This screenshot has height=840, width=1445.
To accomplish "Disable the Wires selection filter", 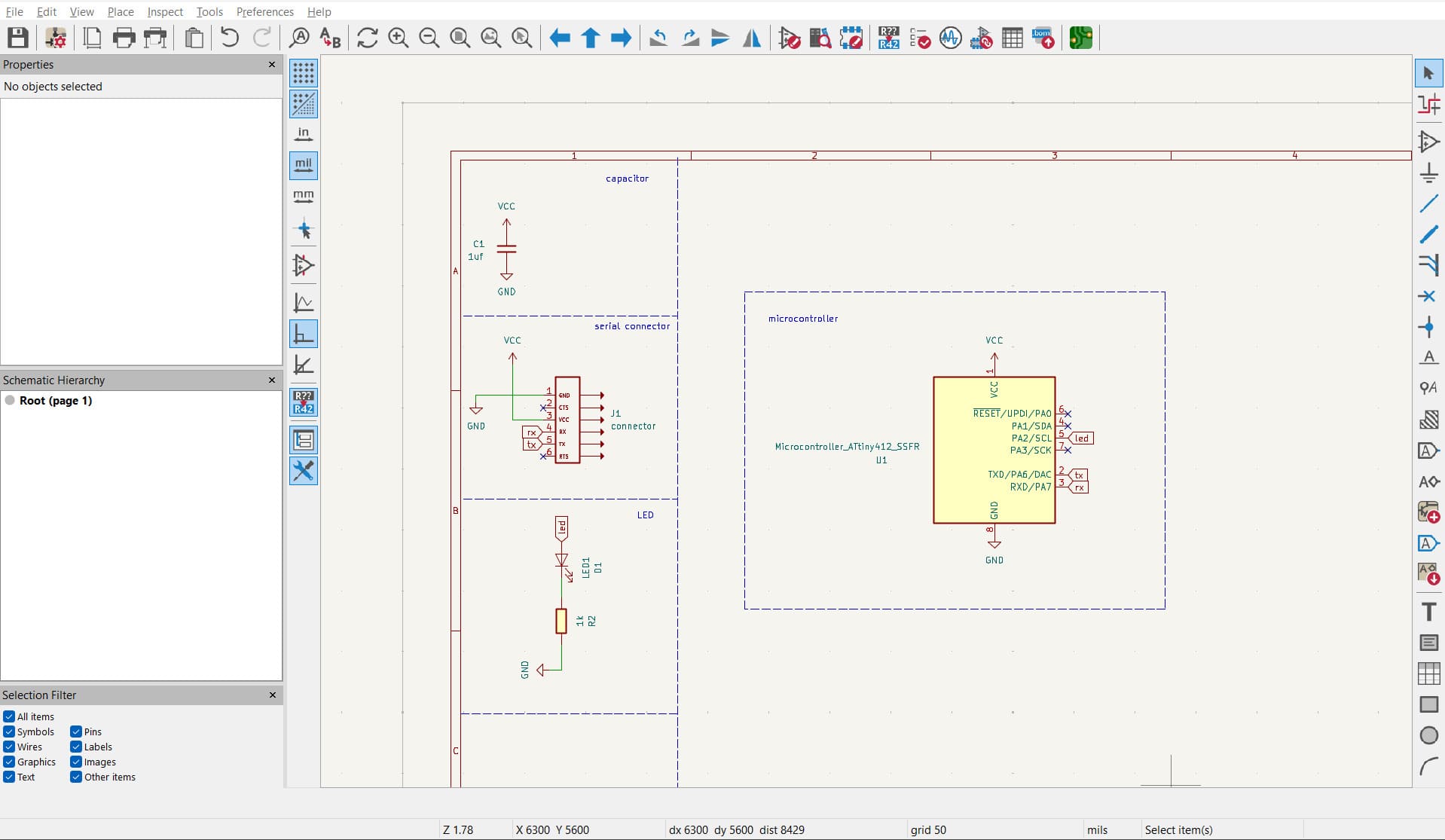I will pos(10,747).
